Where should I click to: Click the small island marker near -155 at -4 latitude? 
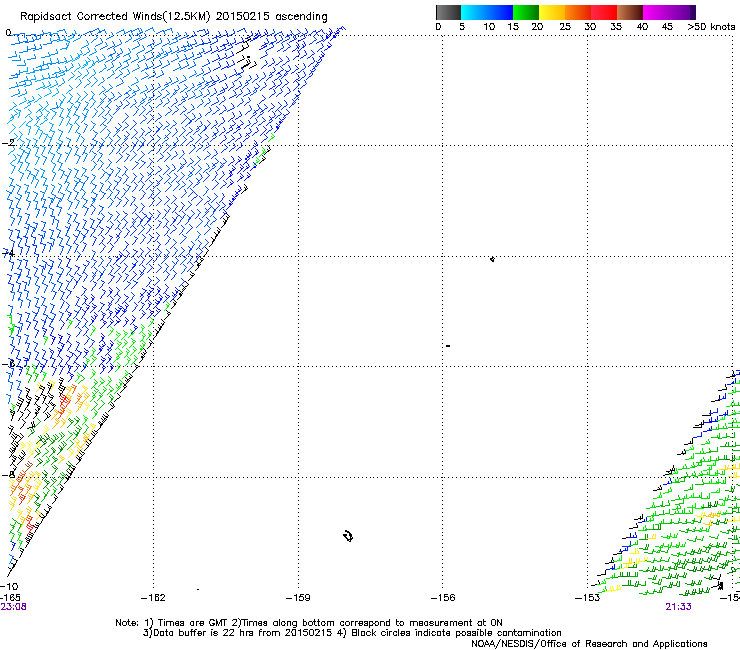point(492,259)
